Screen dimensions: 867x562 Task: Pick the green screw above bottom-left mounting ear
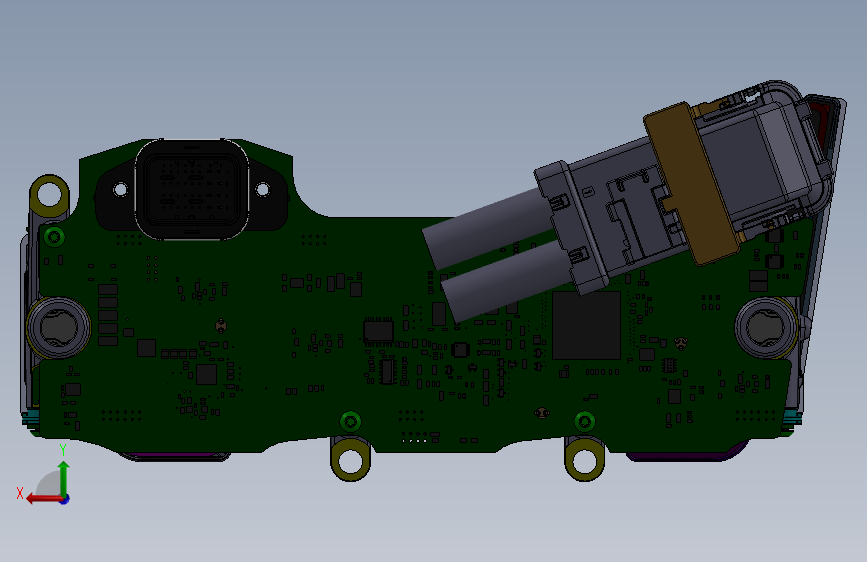(351, 422)
